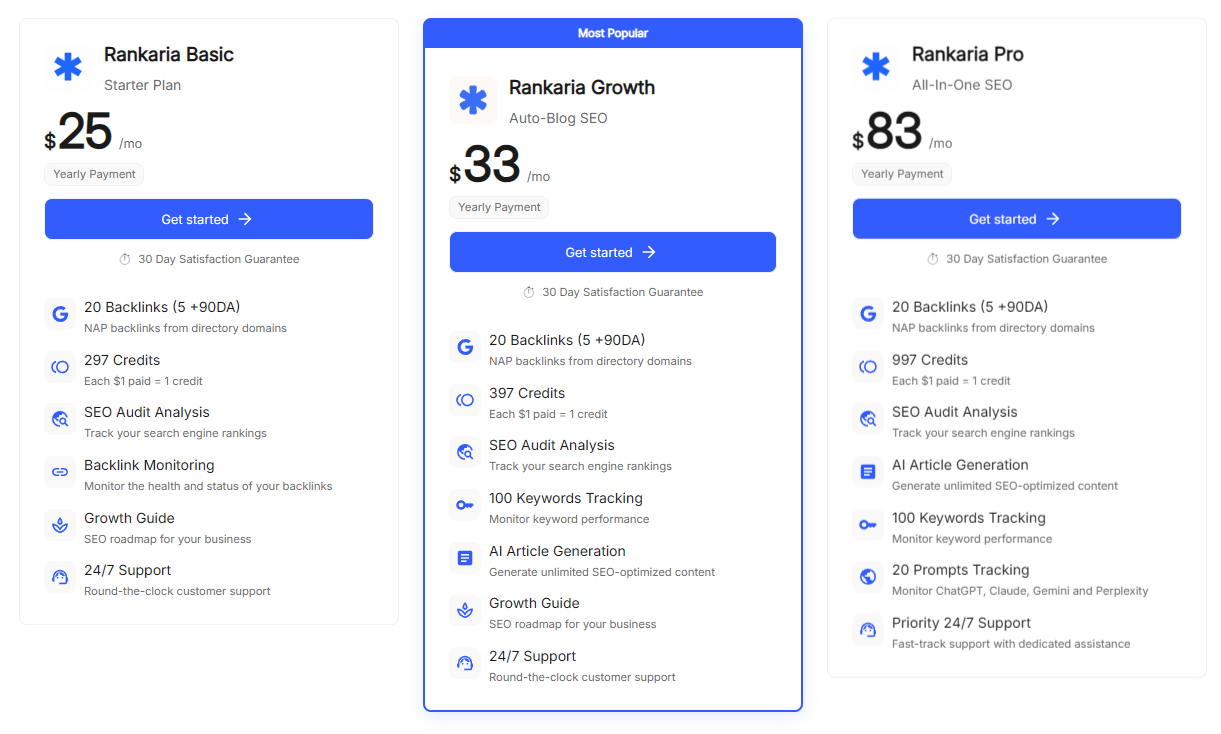This screenshot has width=1221, height=734.
Task: Click key icon for Keywords Tracking in Growth
Action: tap(465, 506)
